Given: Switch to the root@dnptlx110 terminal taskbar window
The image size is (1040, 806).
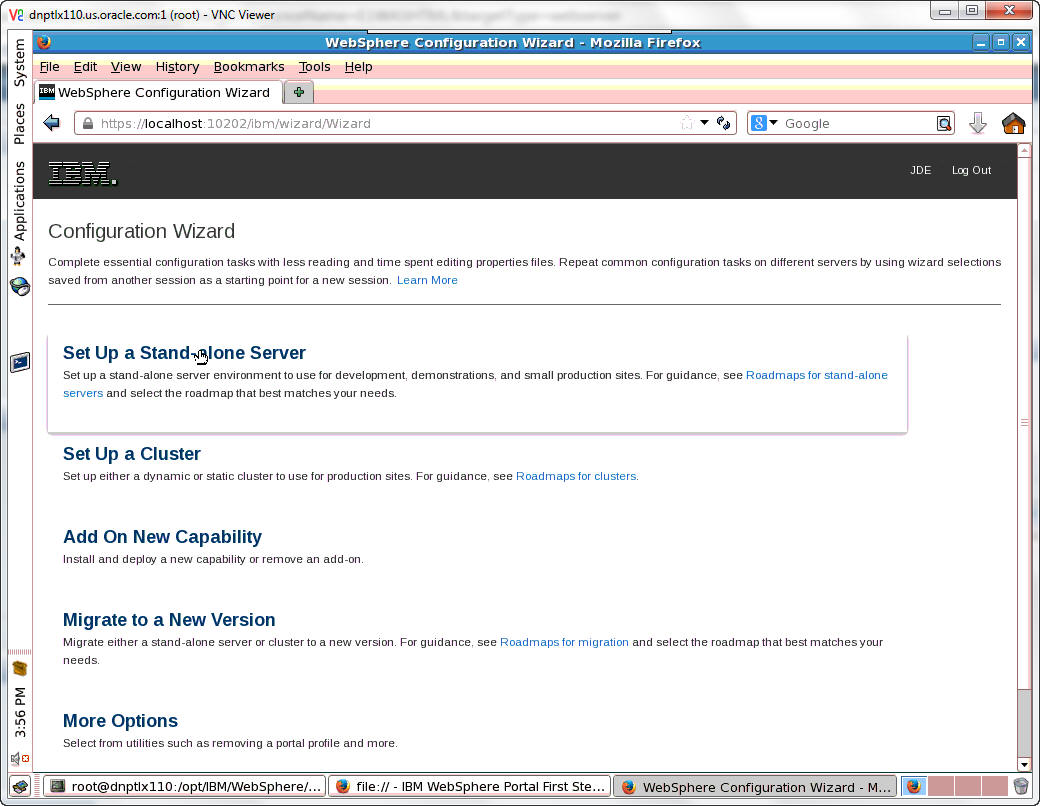Looking at the screenshot, I should pos(185,787).
